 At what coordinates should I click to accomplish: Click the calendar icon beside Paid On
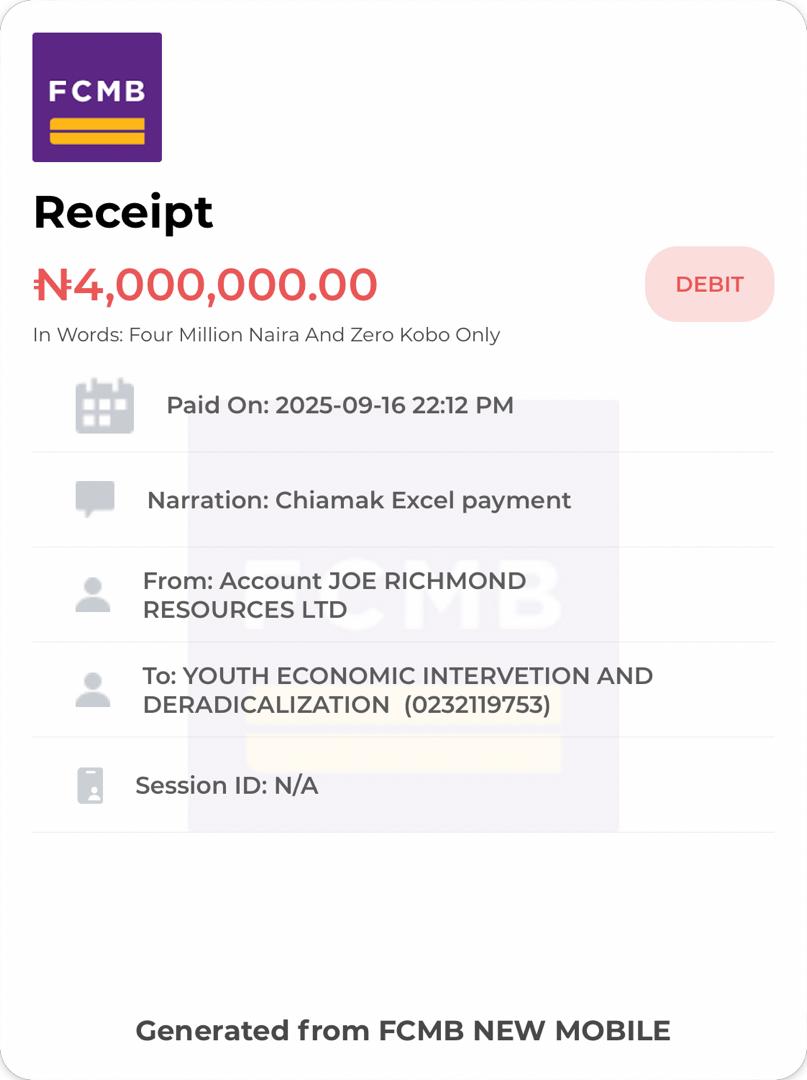[x=104, y=406]
